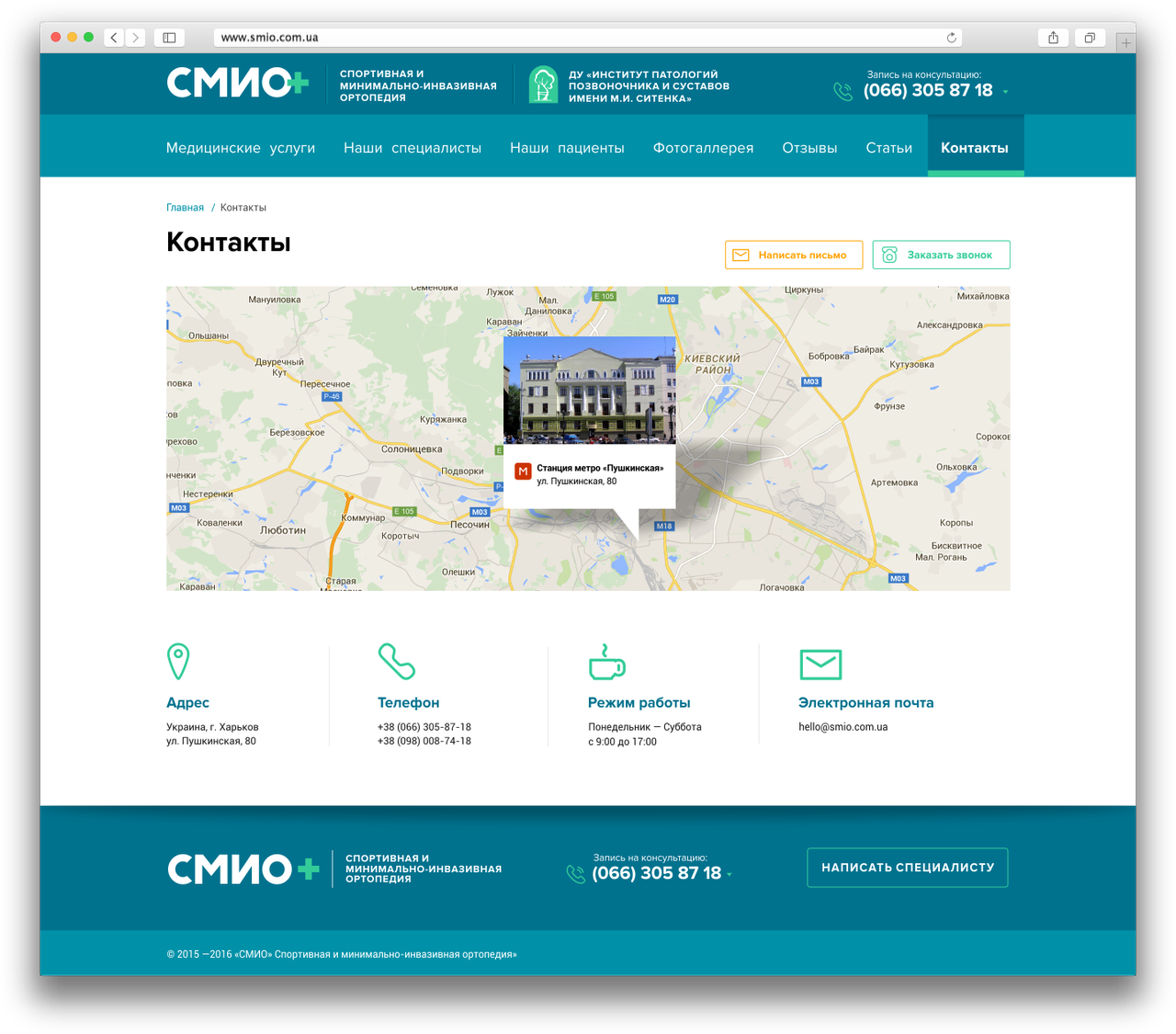Screen dimensions: 1176x1034
Task: Reload the page with the refresh icon
Action: click(x=952, y=38)
